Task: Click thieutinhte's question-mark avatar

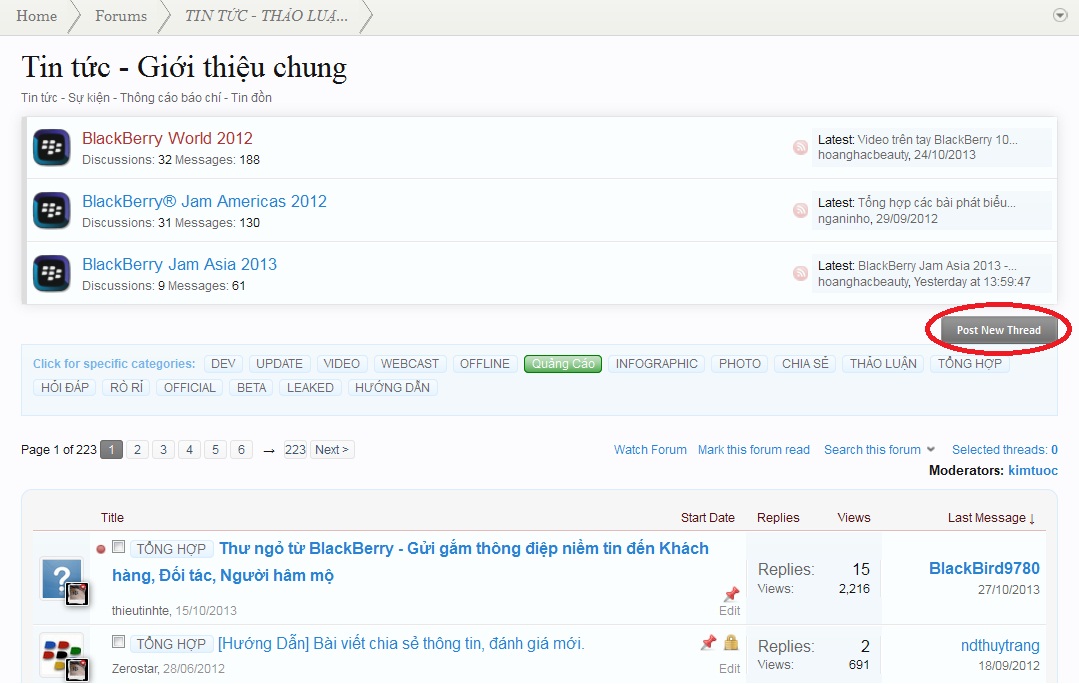Action: (61, 578)
